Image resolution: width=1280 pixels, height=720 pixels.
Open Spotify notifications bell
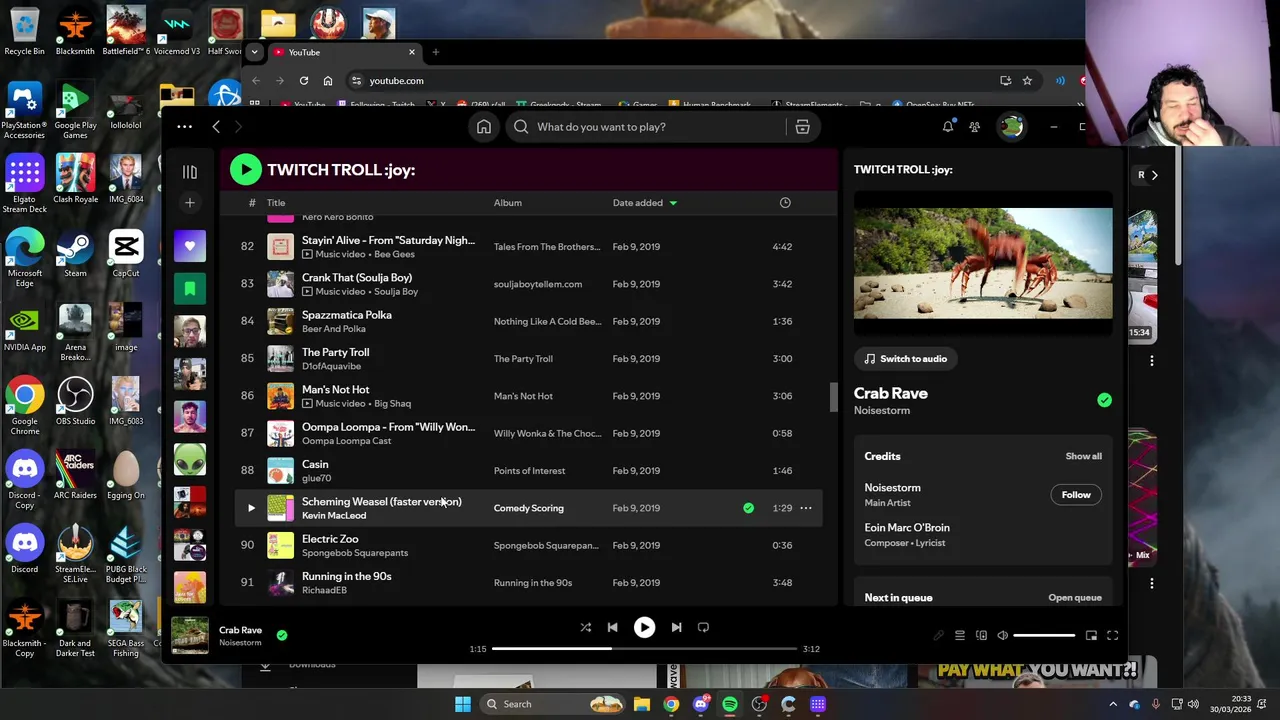(x=947, y=127)
